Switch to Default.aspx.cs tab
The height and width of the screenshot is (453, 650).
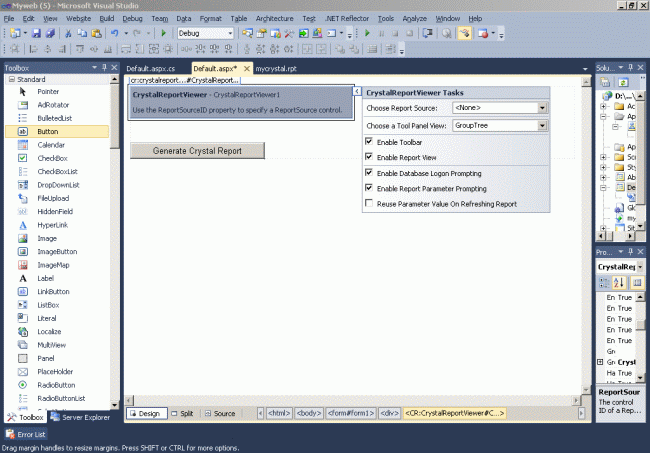(151, 69)
